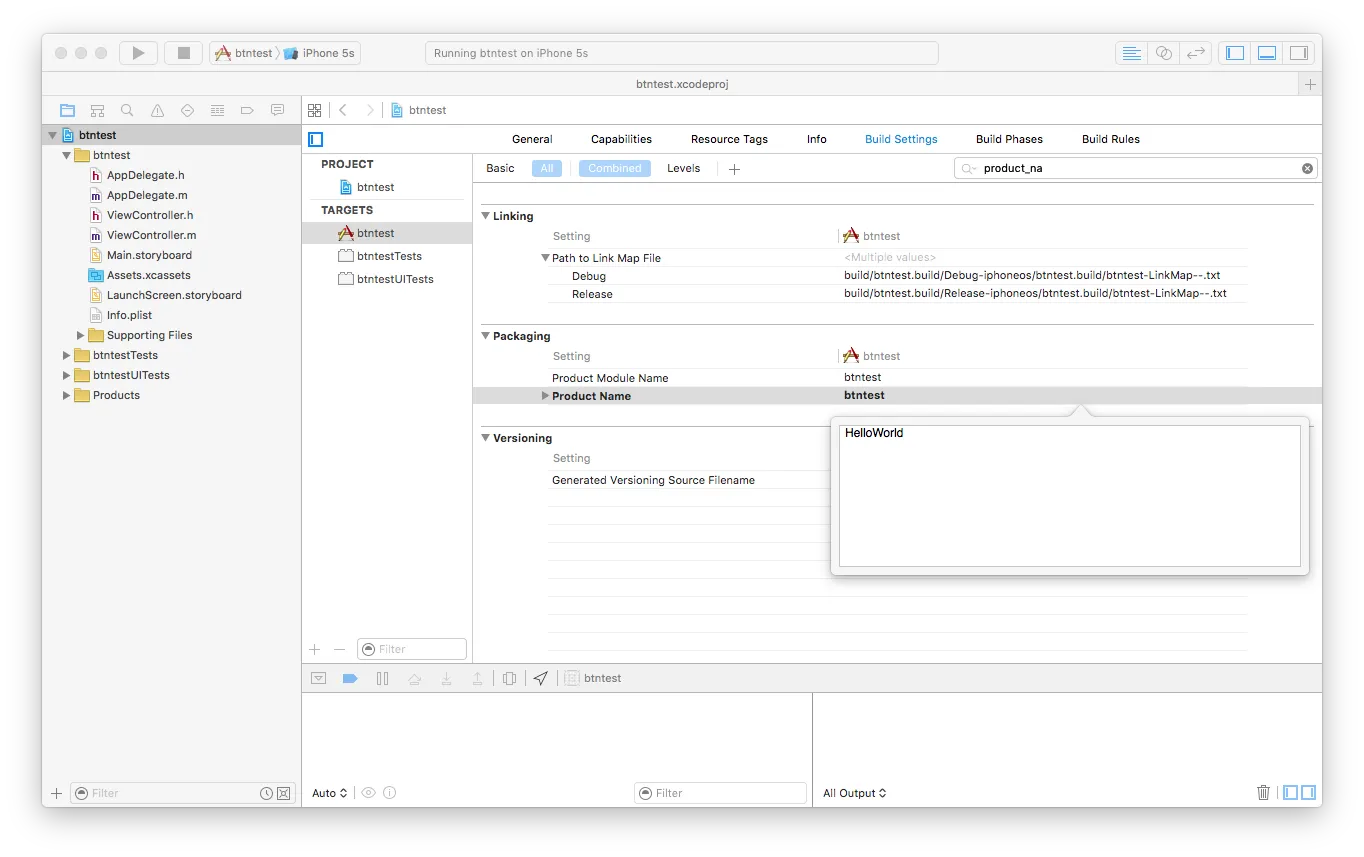Toggle the Debug area visibility
The width and height of the screenshot is (1364, 857).
coord(1267,53)
